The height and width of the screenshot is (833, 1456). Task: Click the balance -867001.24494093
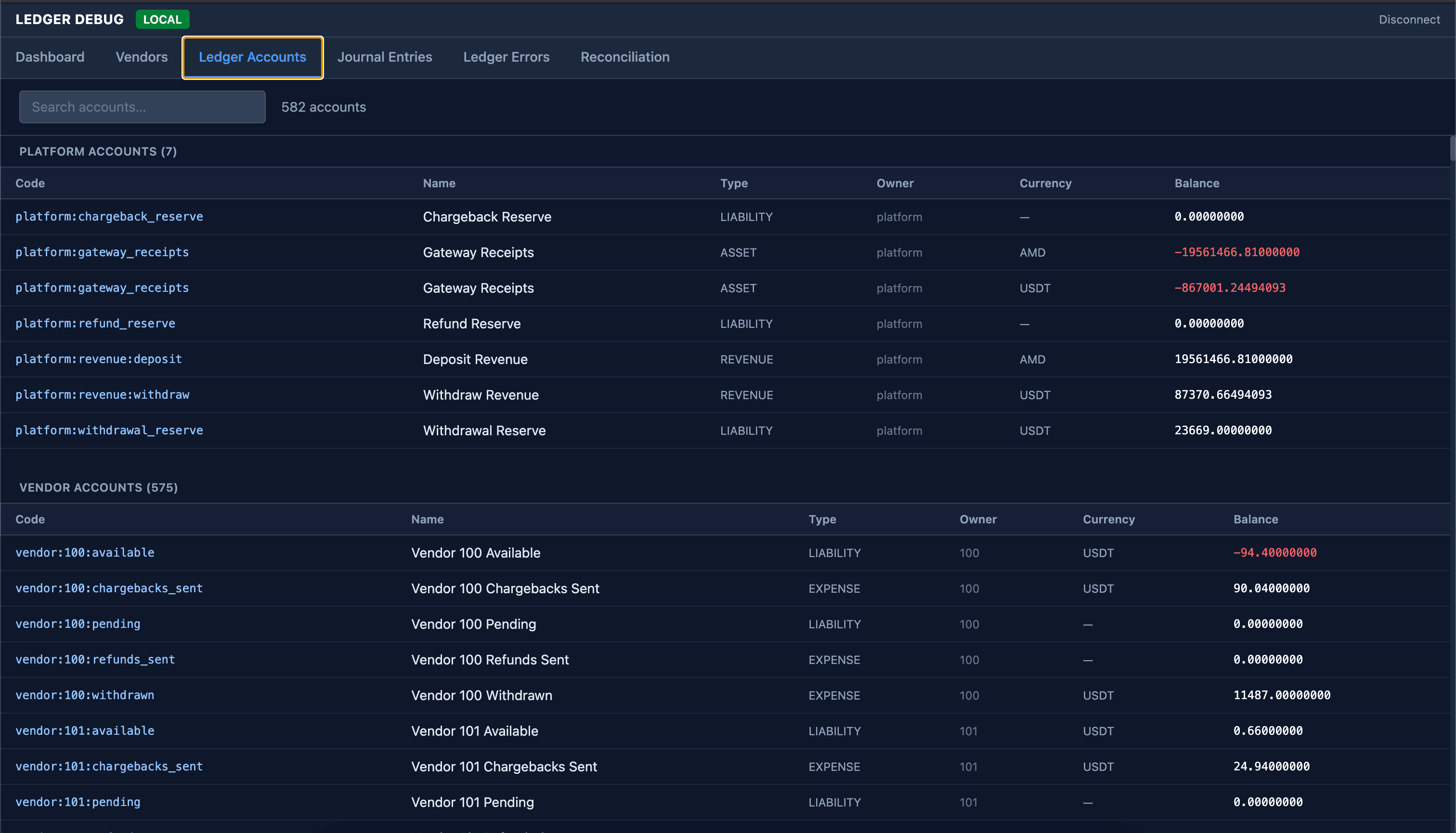pyautogui.click(x=1230, y=287)
